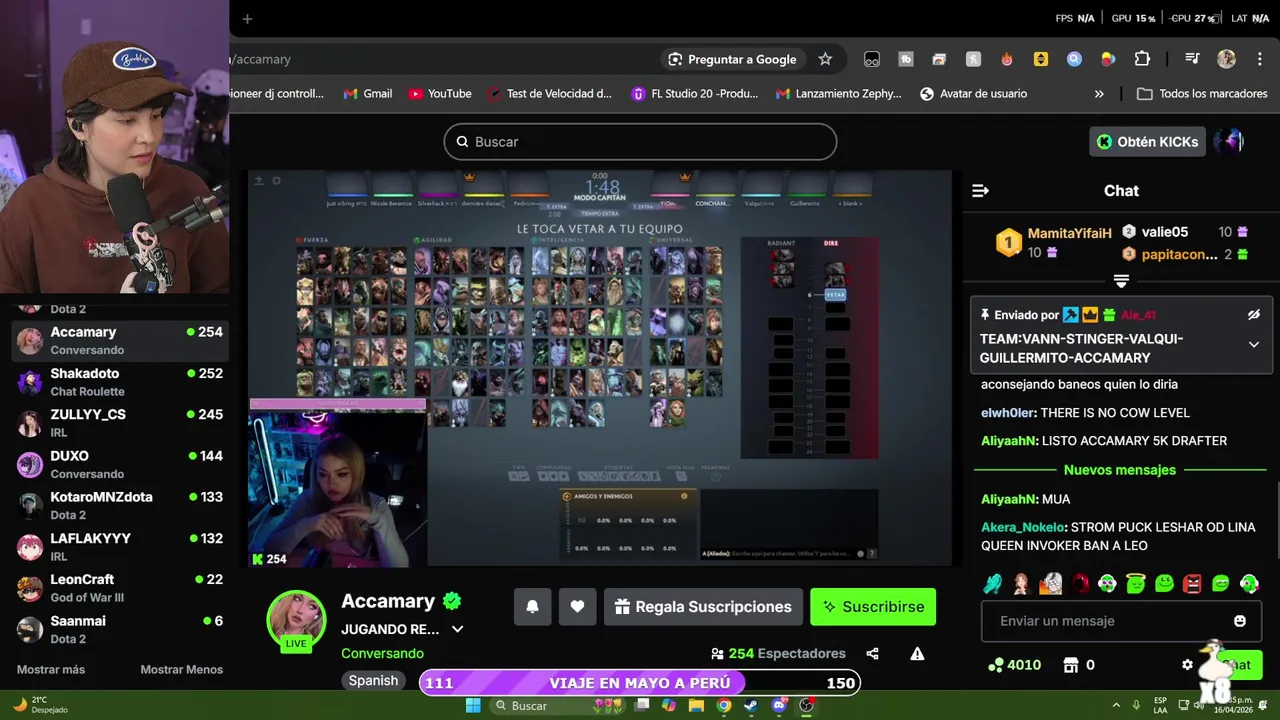Viewport: 1280px width, 720px height.
Task: Click the Nuevos mensajes divider link
Action: tap(1120, 470)
